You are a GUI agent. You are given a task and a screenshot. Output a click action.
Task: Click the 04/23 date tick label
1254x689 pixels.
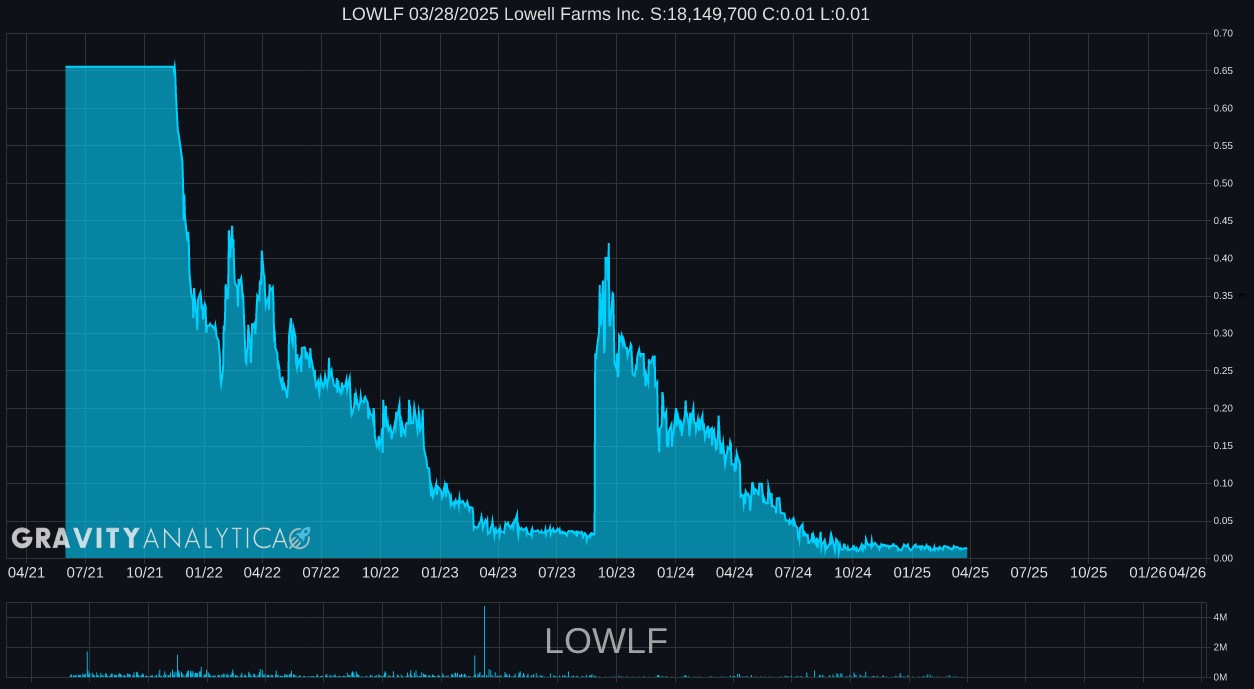[498, 572]
